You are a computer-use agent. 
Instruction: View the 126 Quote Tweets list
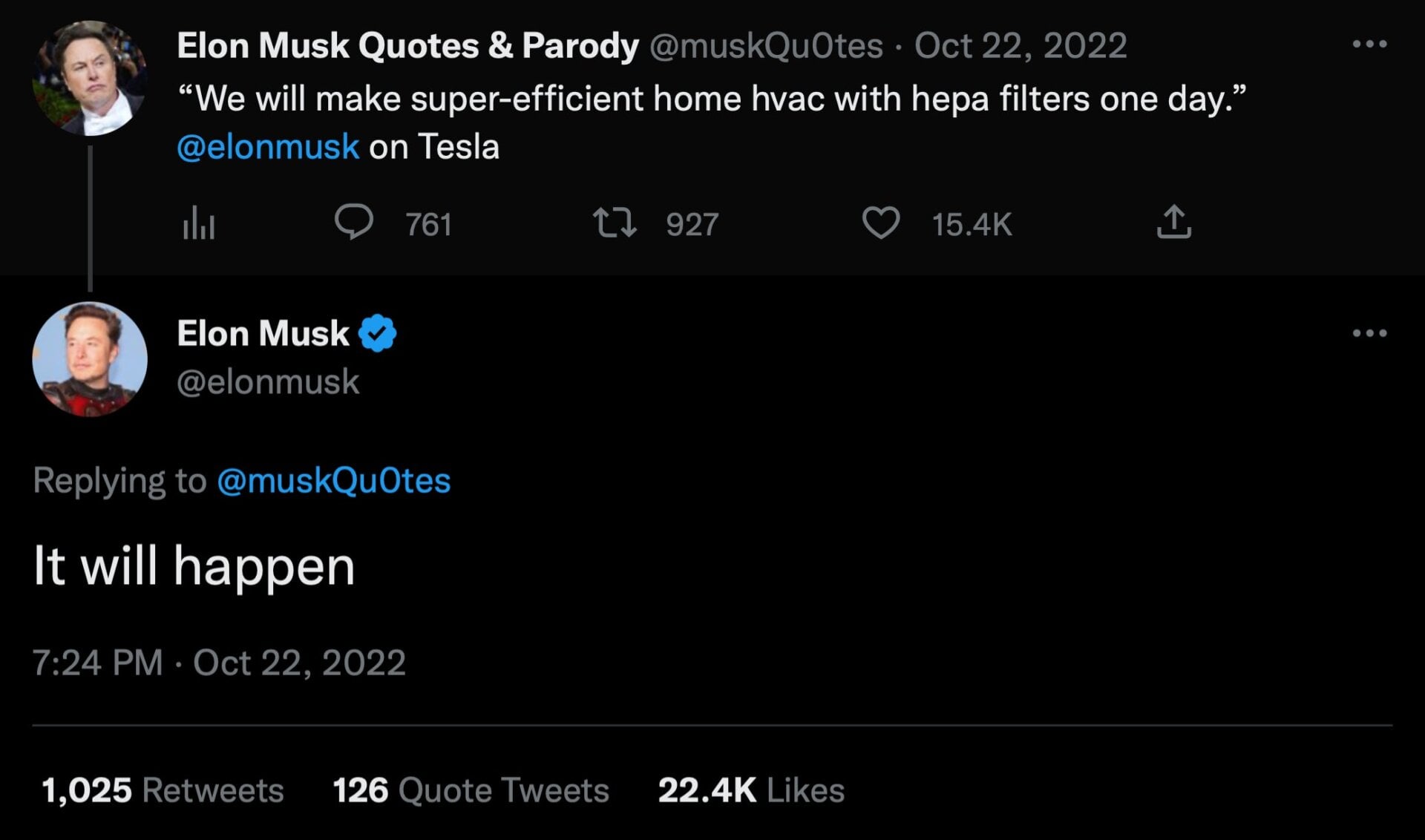pyautogui.click(x=471, y=790)
